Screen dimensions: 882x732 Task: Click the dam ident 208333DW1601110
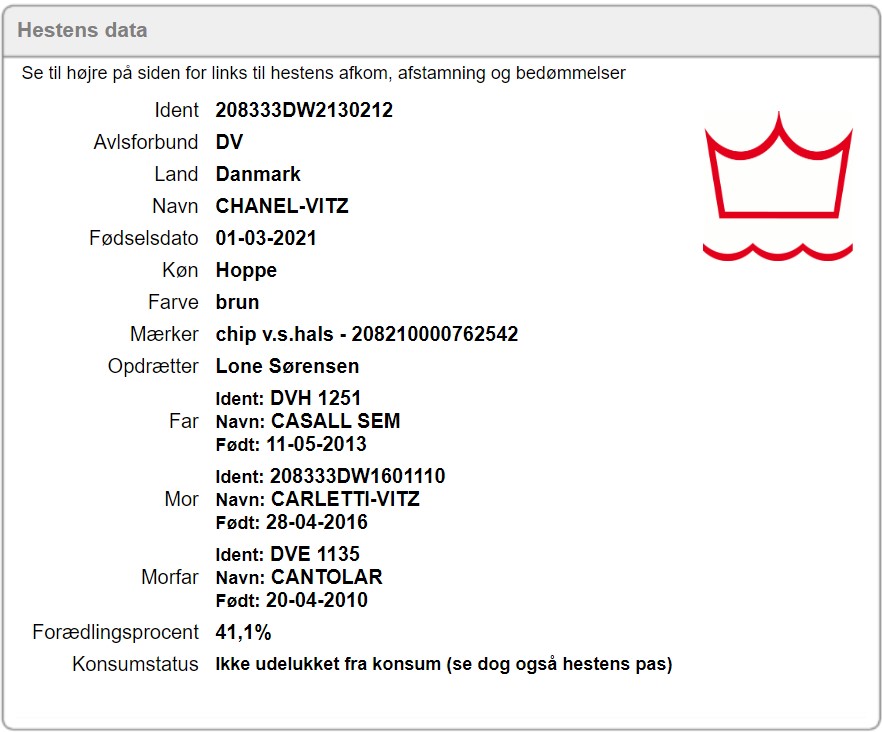pos(357,476)
